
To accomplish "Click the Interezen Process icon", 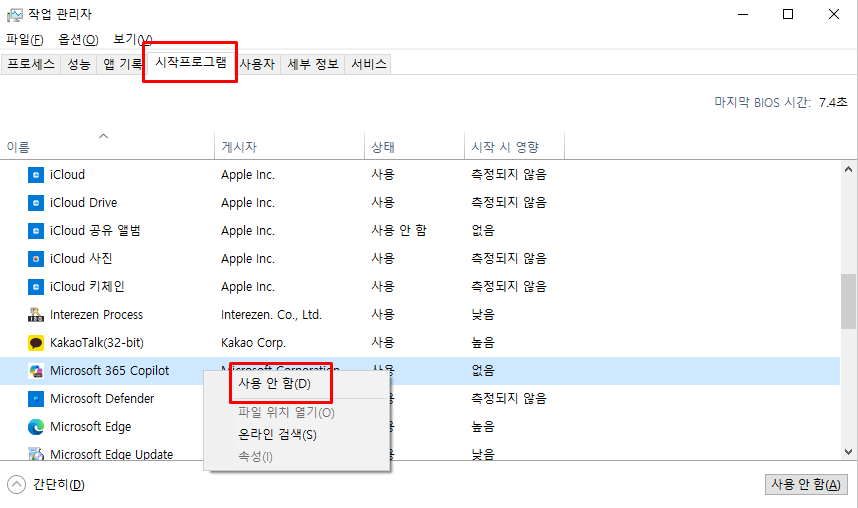I will click(36, 315).
